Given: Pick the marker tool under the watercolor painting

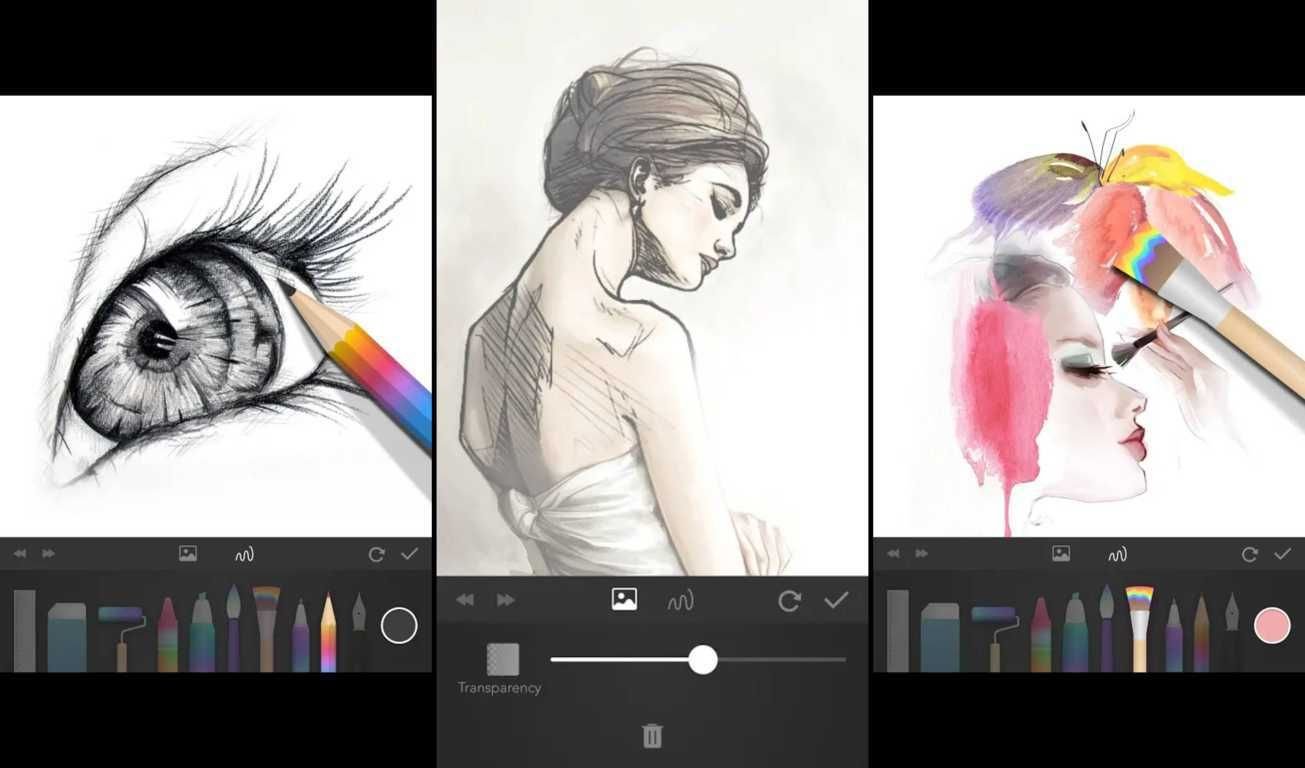Looking at the screenshot, I should point(1075,632).
